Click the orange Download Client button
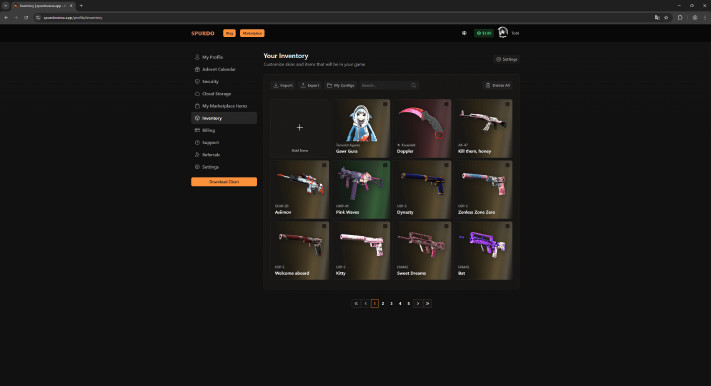This screenshot has width=711, height=386. (x=224, y=181)
